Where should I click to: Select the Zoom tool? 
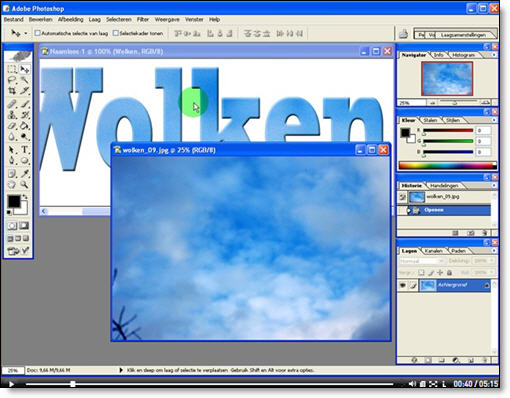click(x=25, y=184)
